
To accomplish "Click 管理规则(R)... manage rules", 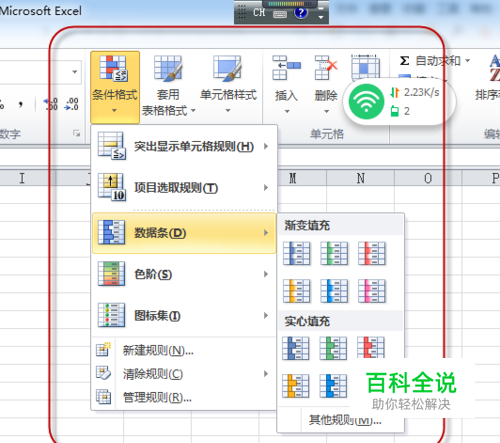I will click(184, 397).
